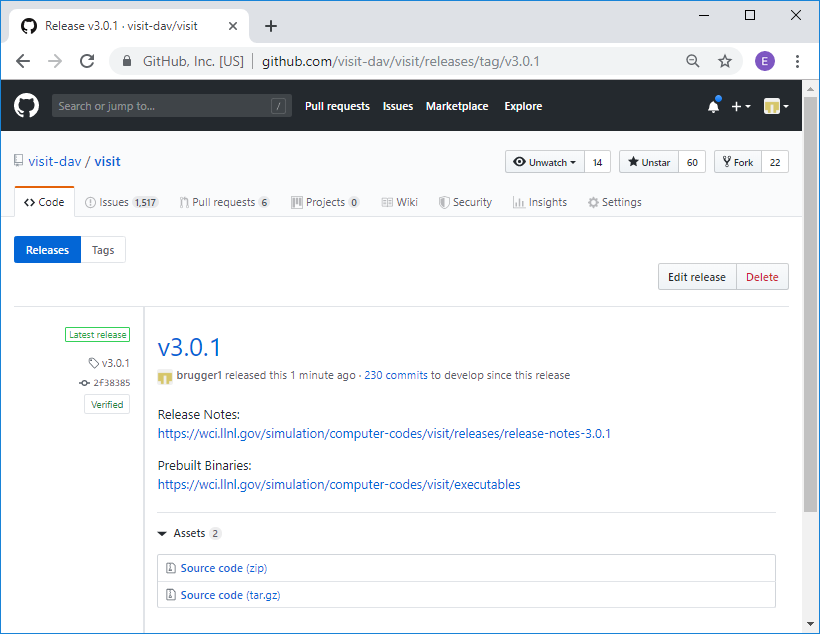Click the commit icon next to 2f38385
820x634 pixels.
click(84, 383)
